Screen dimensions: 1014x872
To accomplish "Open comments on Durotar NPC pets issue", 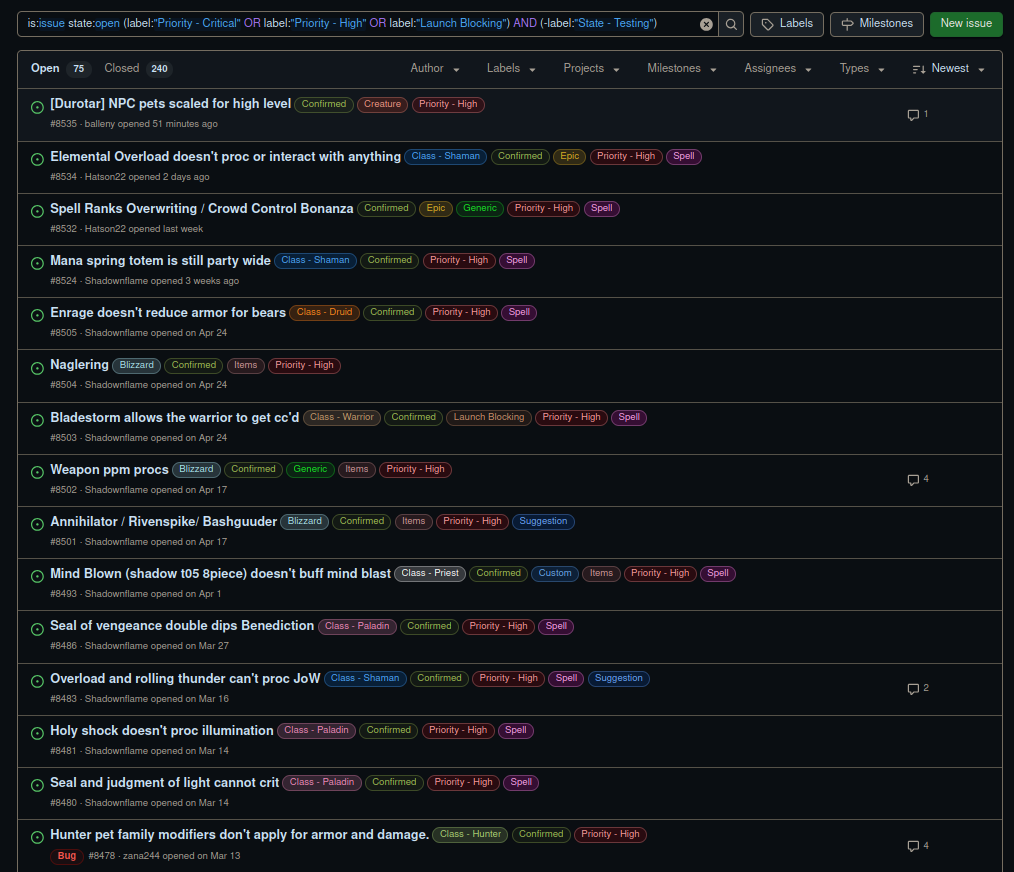I will tap(918, 114).
